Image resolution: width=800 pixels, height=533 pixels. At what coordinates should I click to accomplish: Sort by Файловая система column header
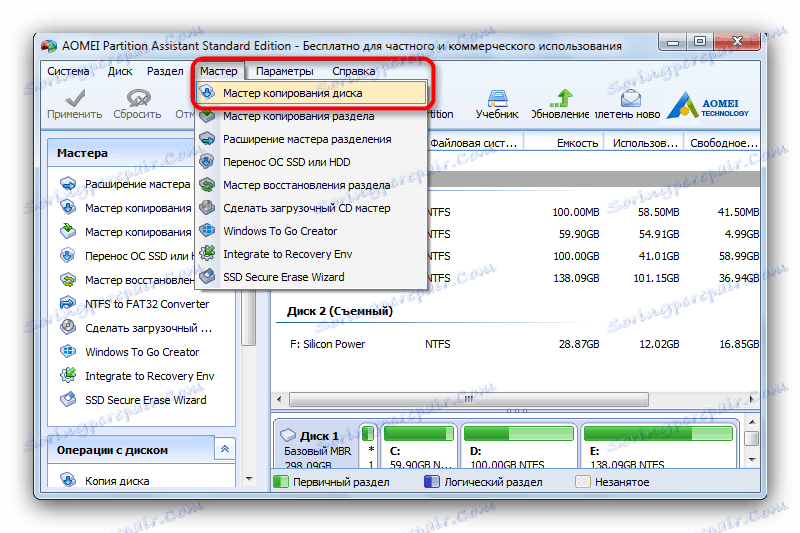(474, 143)
